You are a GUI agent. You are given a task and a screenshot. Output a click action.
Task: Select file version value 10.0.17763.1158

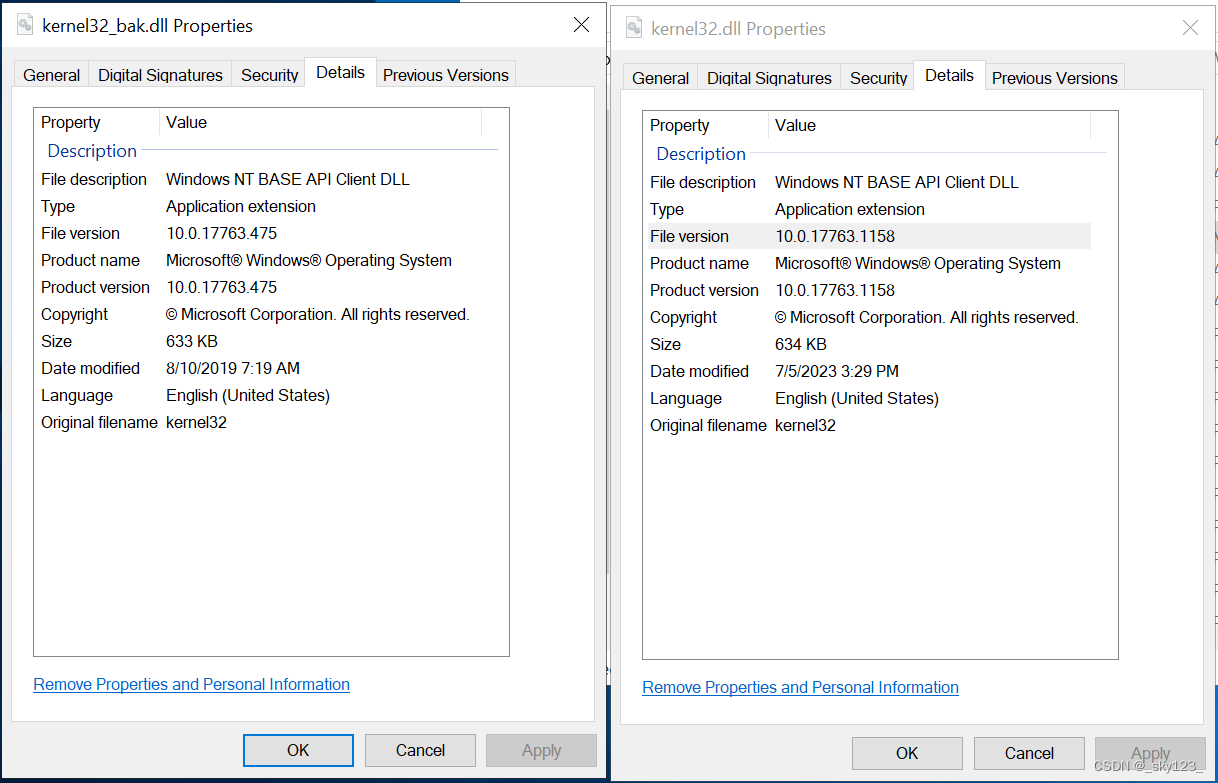click(x=835, y=236)
